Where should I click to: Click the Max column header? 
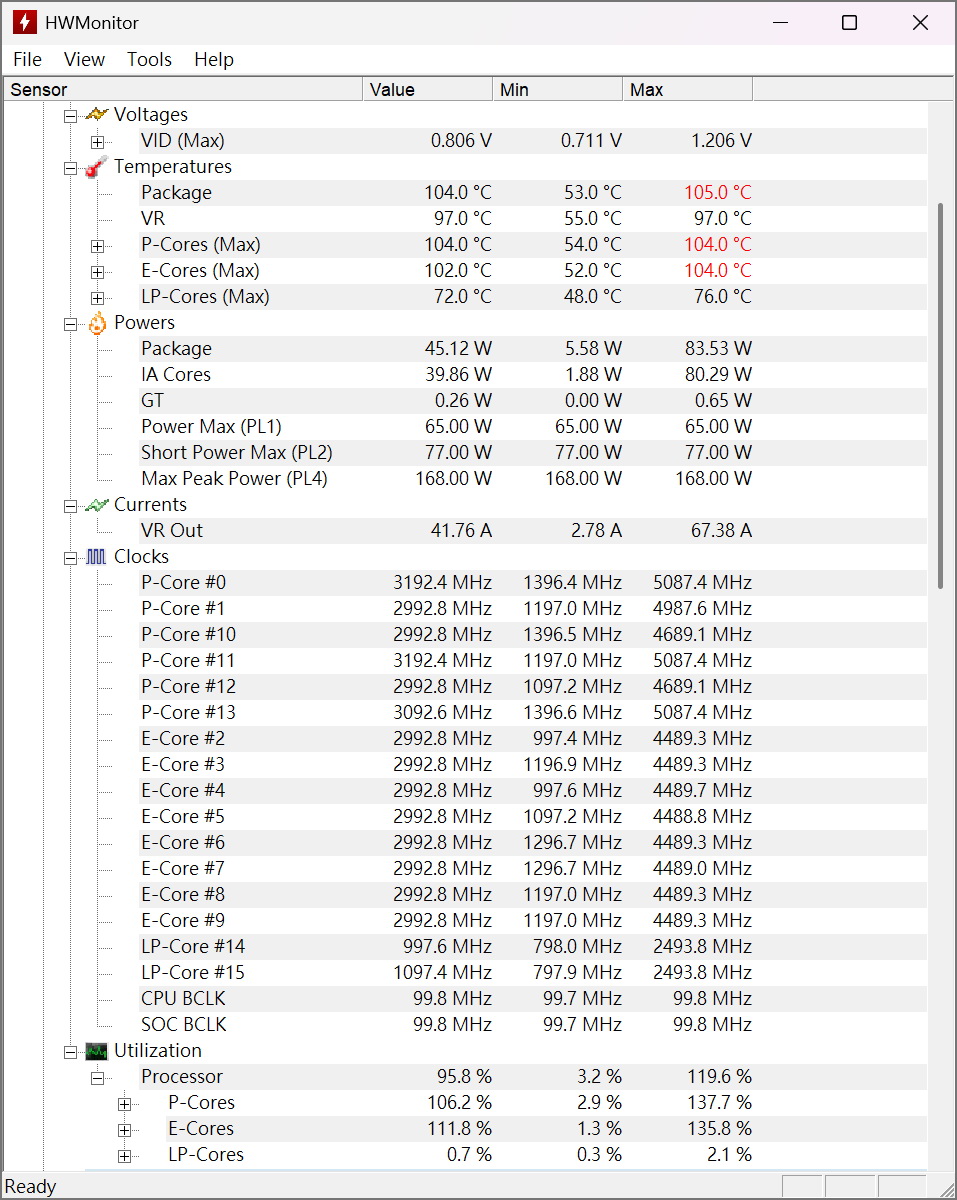tap(687, 90)
